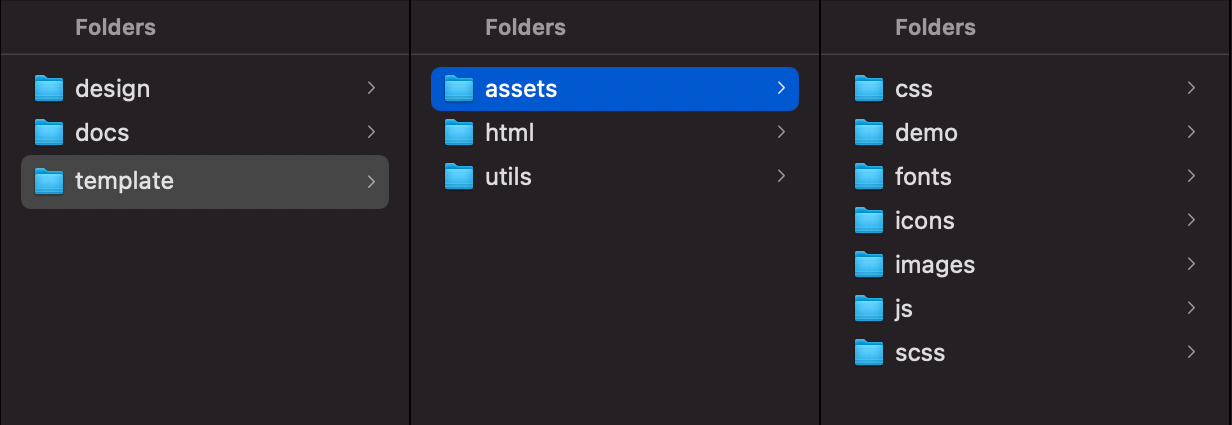This screenshot has width=1232, height=425.
Task: Expand the design folder chevron
Action: [371, 88]
